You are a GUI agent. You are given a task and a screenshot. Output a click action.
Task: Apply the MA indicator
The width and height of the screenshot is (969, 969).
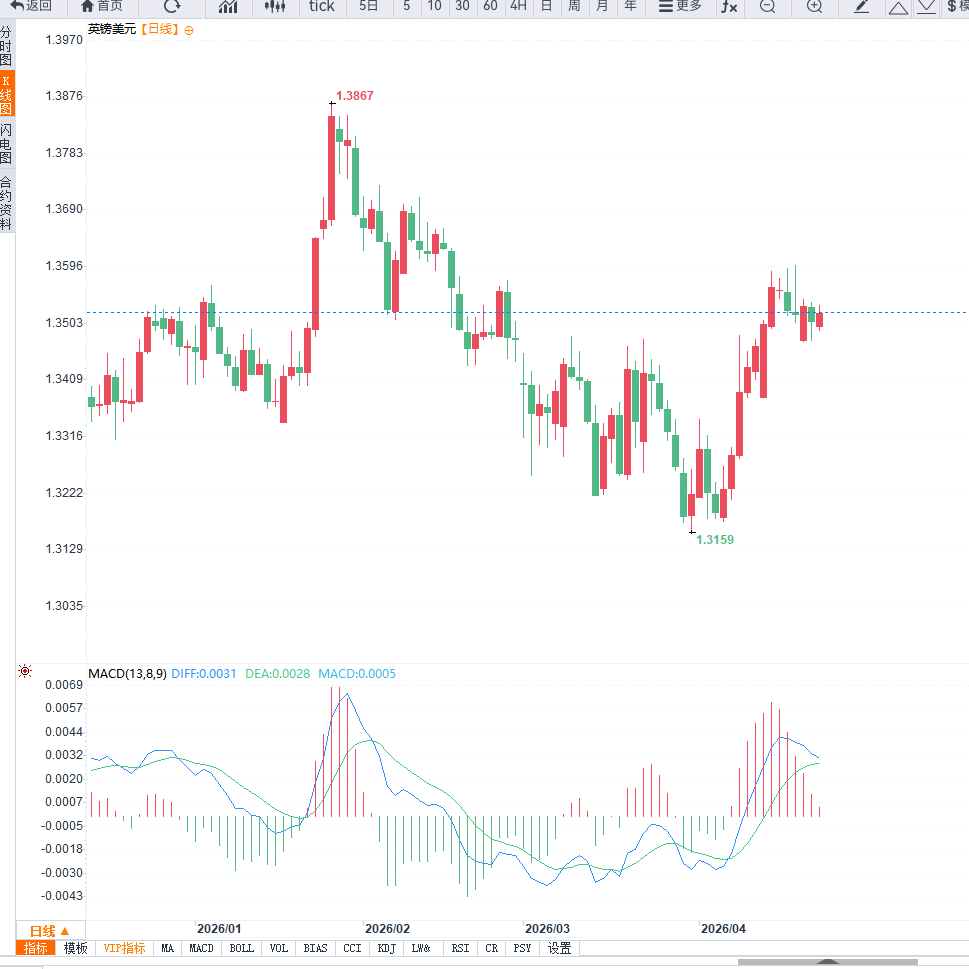click(167, 948)
